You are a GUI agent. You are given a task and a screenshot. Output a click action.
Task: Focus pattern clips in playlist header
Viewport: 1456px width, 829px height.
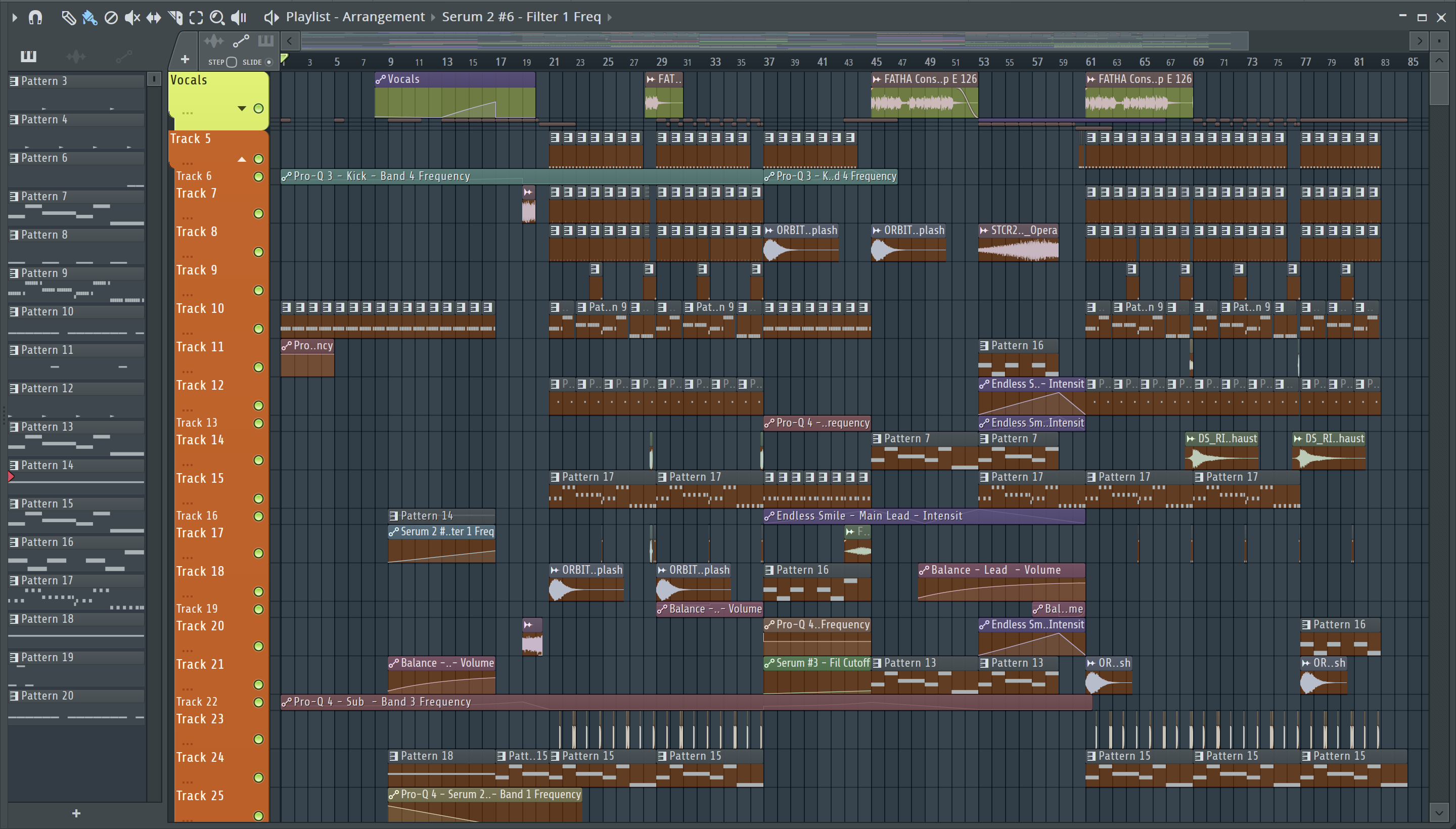(265, 41)
